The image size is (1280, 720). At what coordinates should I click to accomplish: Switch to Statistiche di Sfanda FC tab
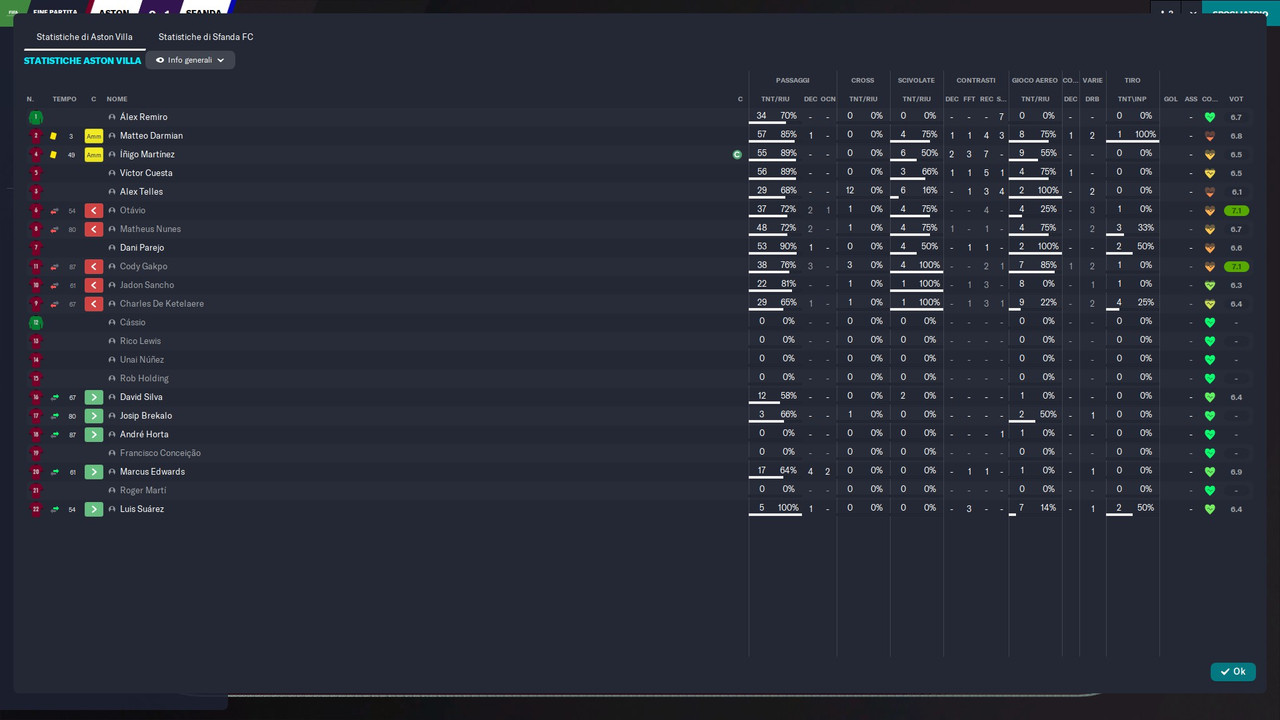coord(206,37)
